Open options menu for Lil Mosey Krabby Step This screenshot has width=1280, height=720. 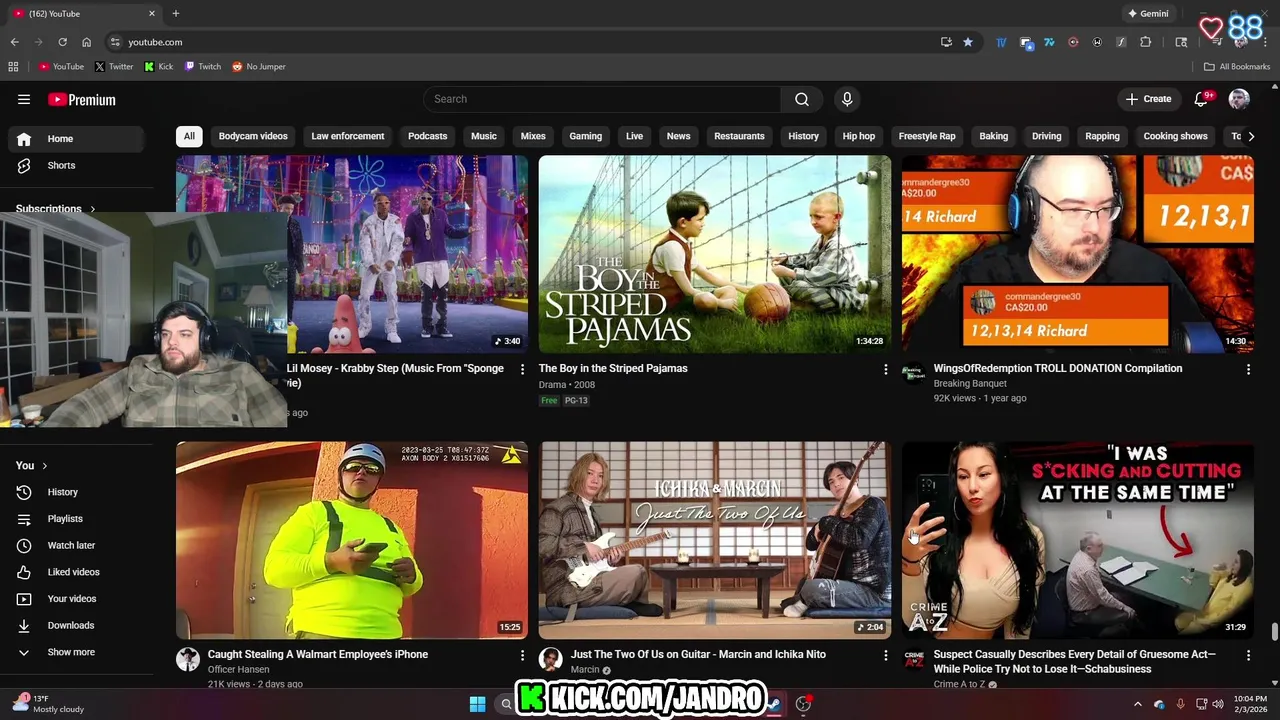pyautogui.click(x=522, y=369)
